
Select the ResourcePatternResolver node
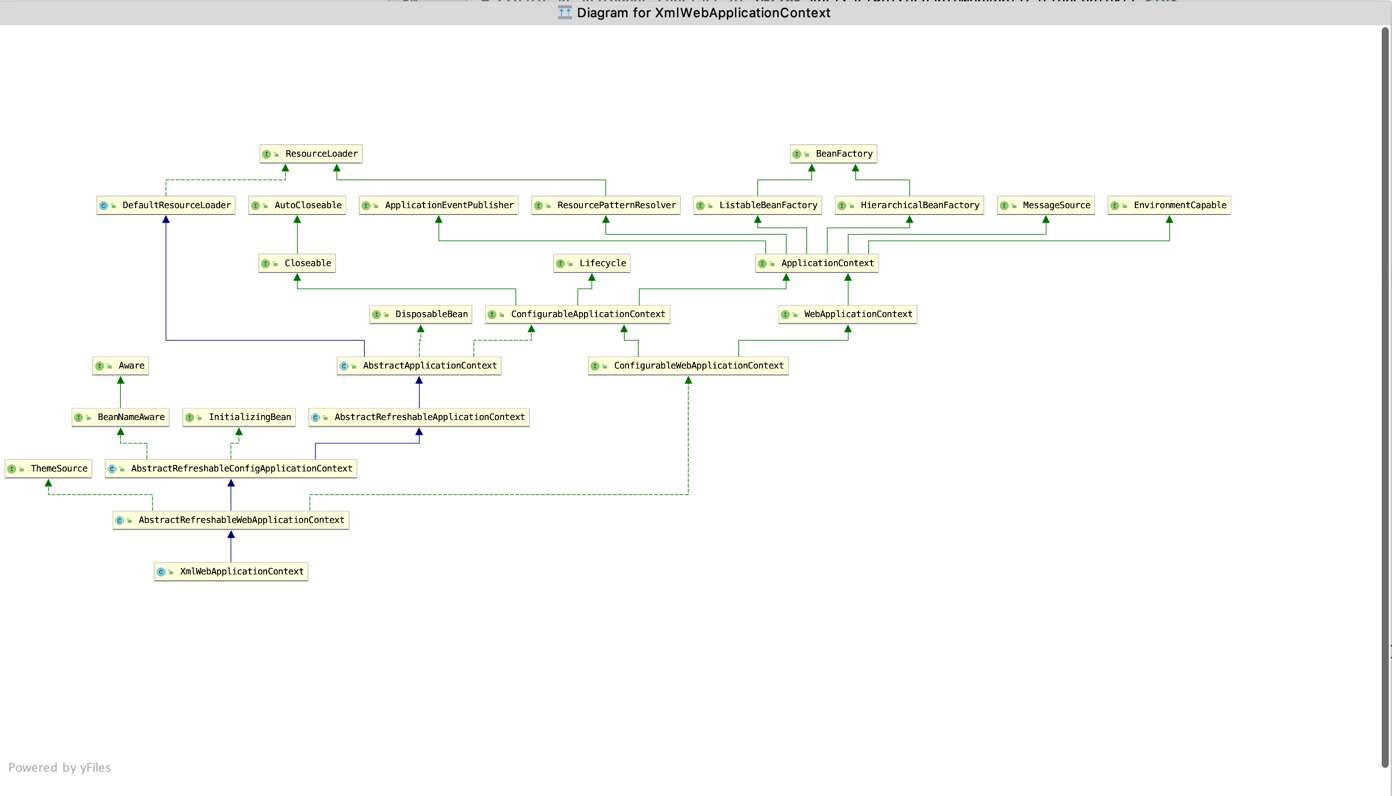click(606, 205)
